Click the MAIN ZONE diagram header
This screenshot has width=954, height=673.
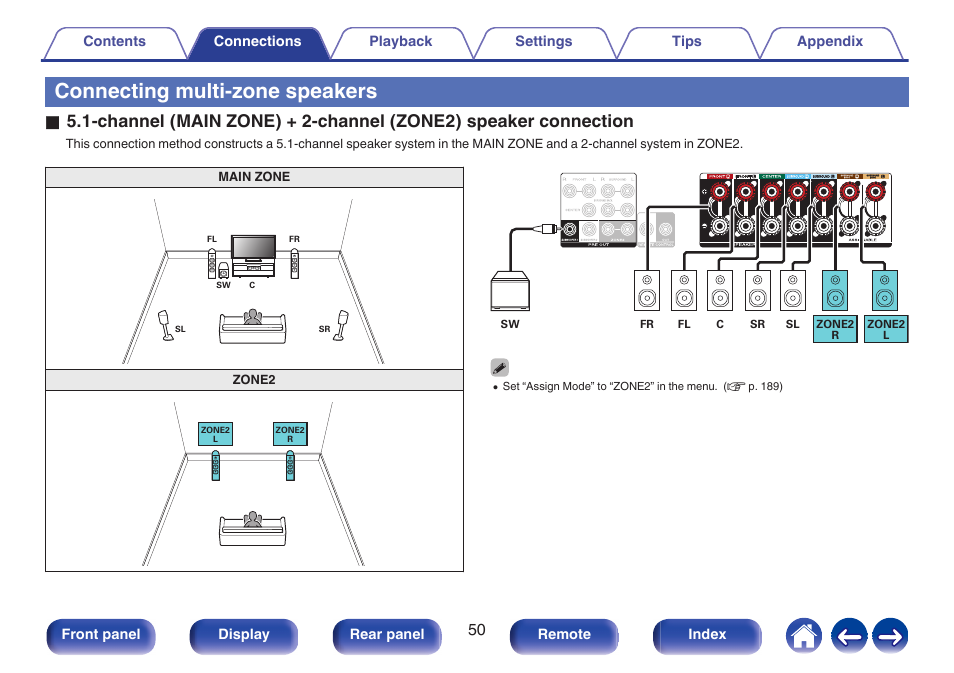254,177
